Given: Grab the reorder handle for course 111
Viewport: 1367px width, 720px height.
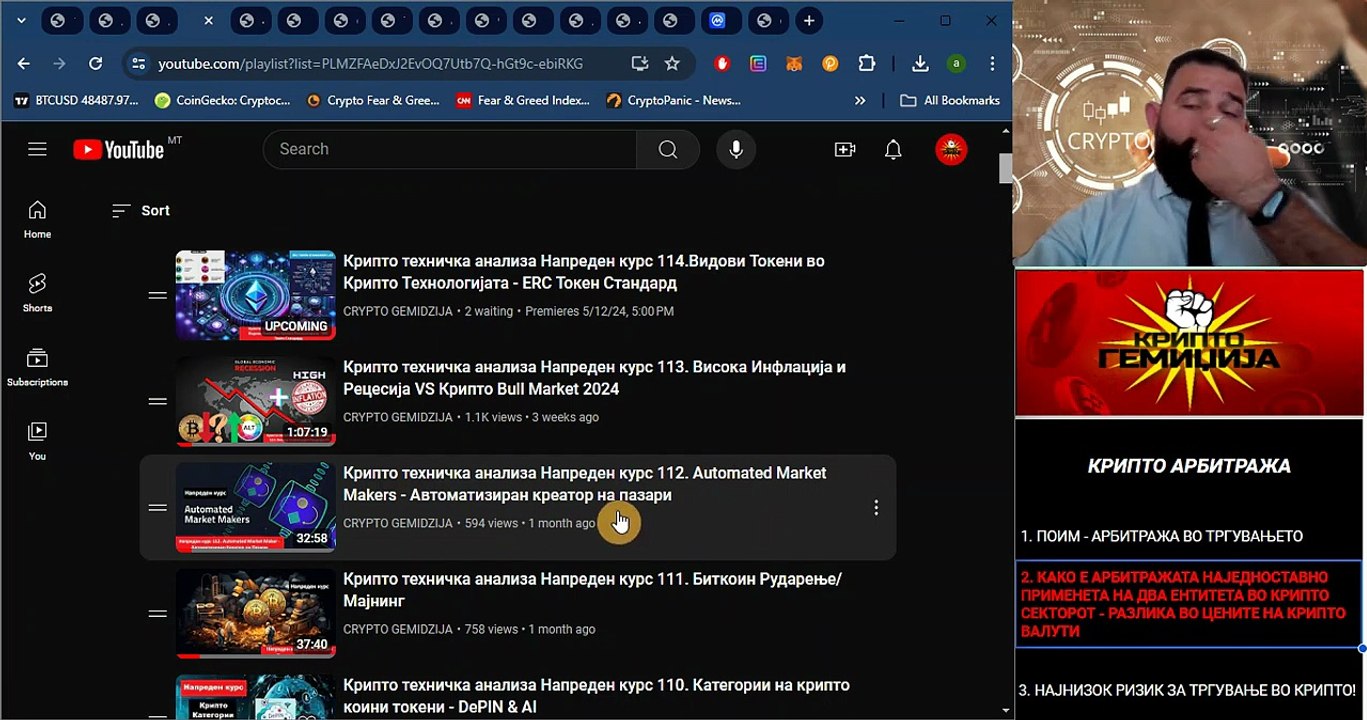Looking at the screenshot, I should coord(157,613).
